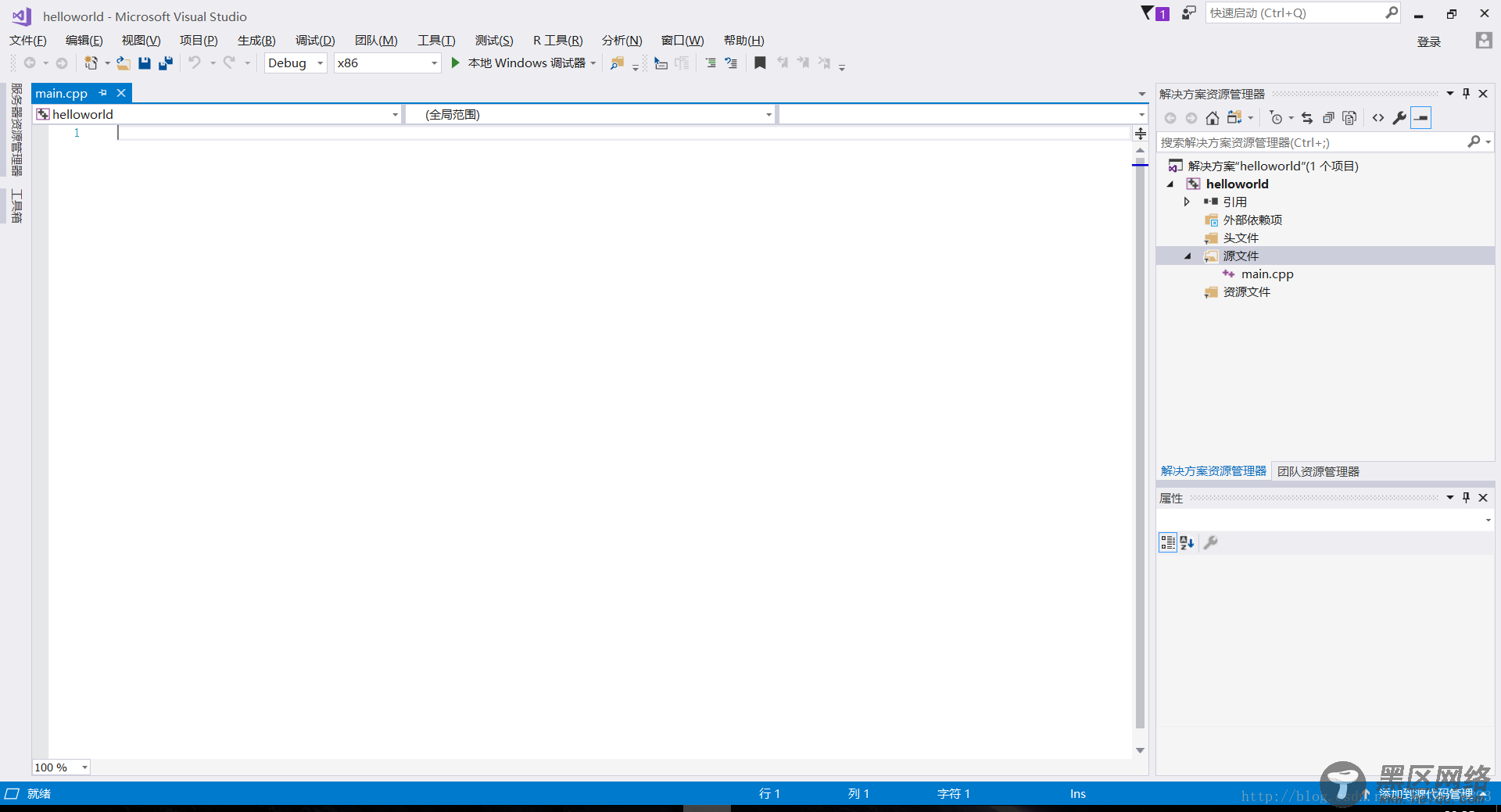Open the 服务器资源管理器 side tab
Screen dimensions: 1501x812
(x=16, y=130)
